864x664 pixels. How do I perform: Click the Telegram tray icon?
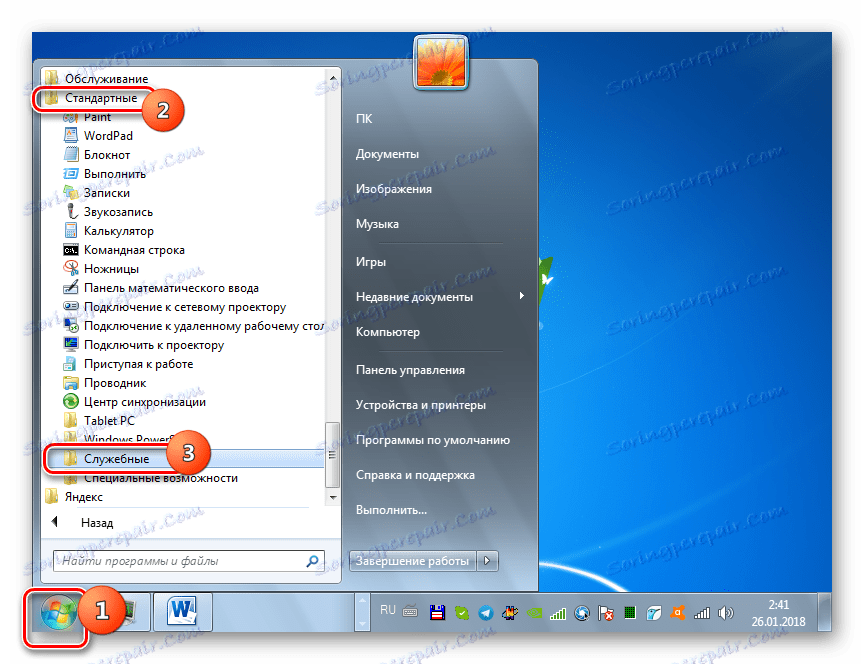[x=486, y=612]
